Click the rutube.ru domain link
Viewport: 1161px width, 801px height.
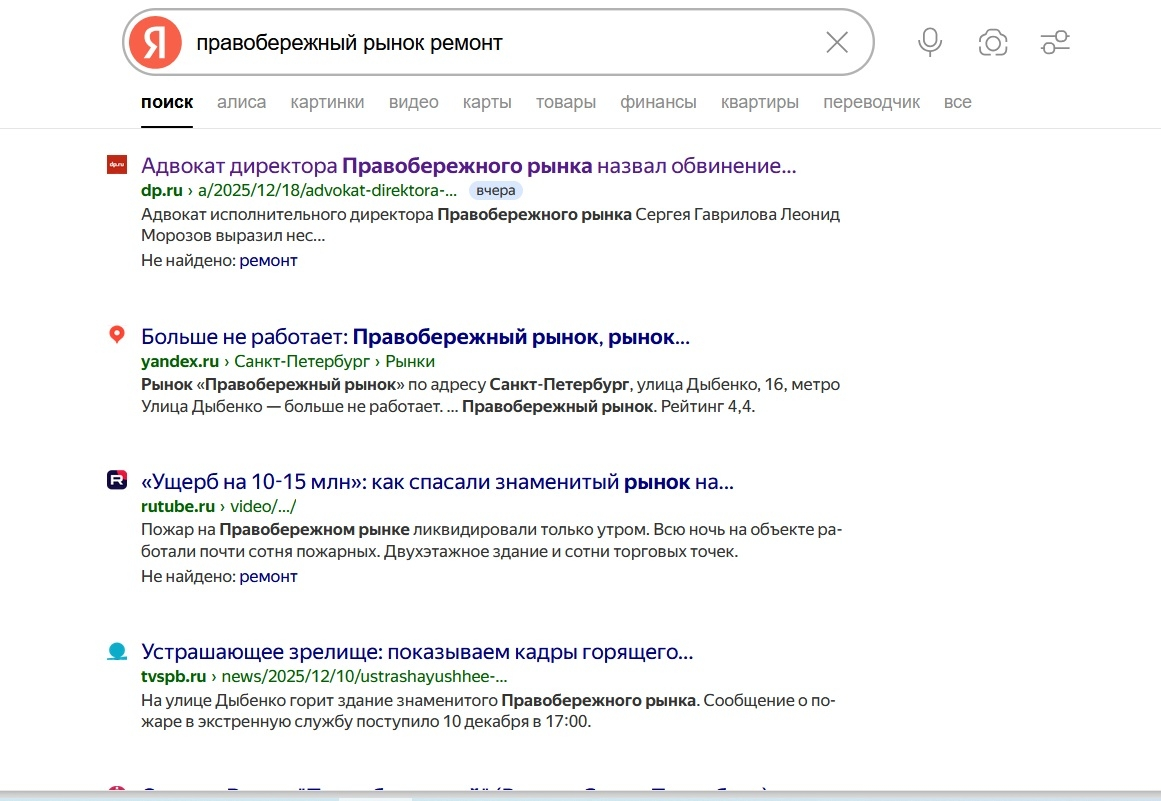click(x=178, y=506)
